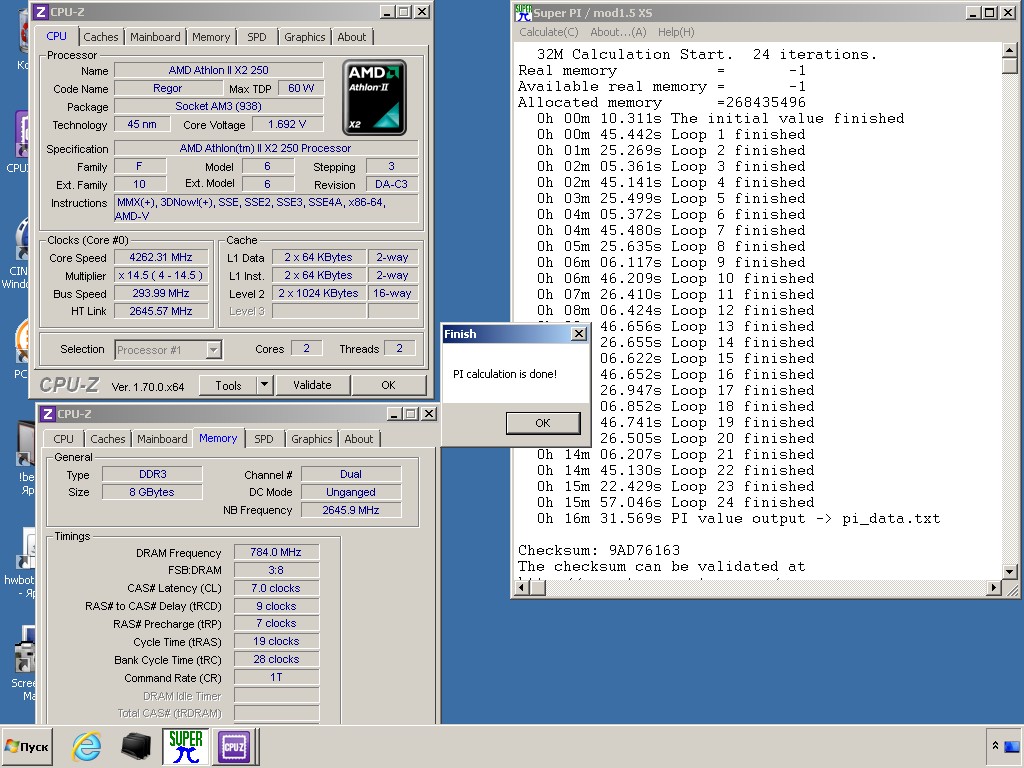
Task: Open About tab in upper CPU-Z window
Action: [x=351, y=37]
